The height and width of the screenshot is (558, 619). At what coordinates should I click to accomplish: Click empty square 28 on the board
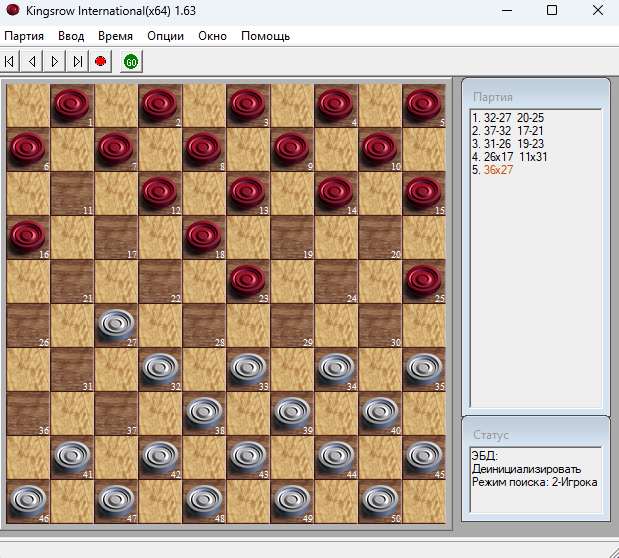(x=204, y=325)
